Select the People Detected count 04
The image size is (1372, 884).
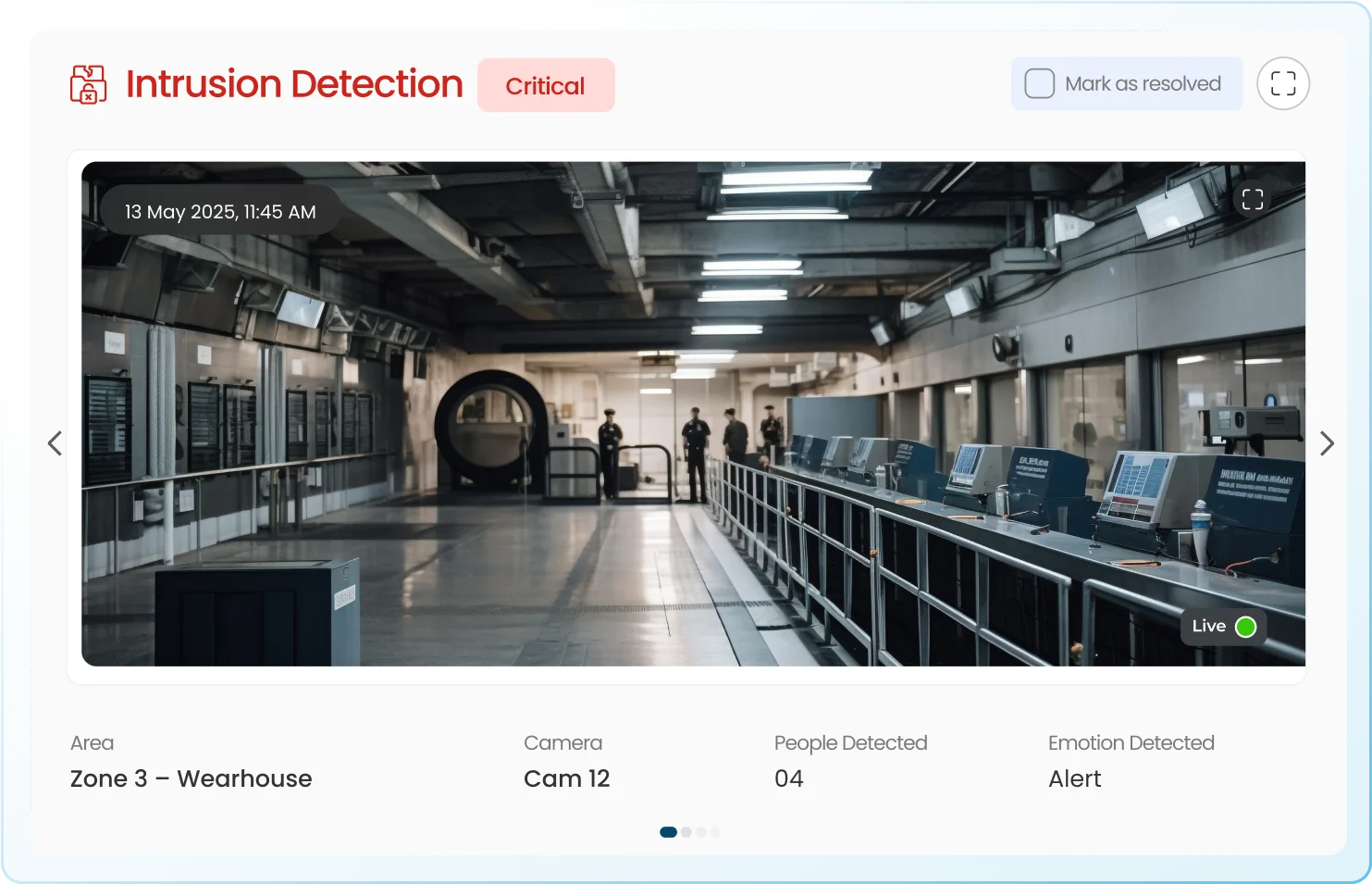pos(788,778)
